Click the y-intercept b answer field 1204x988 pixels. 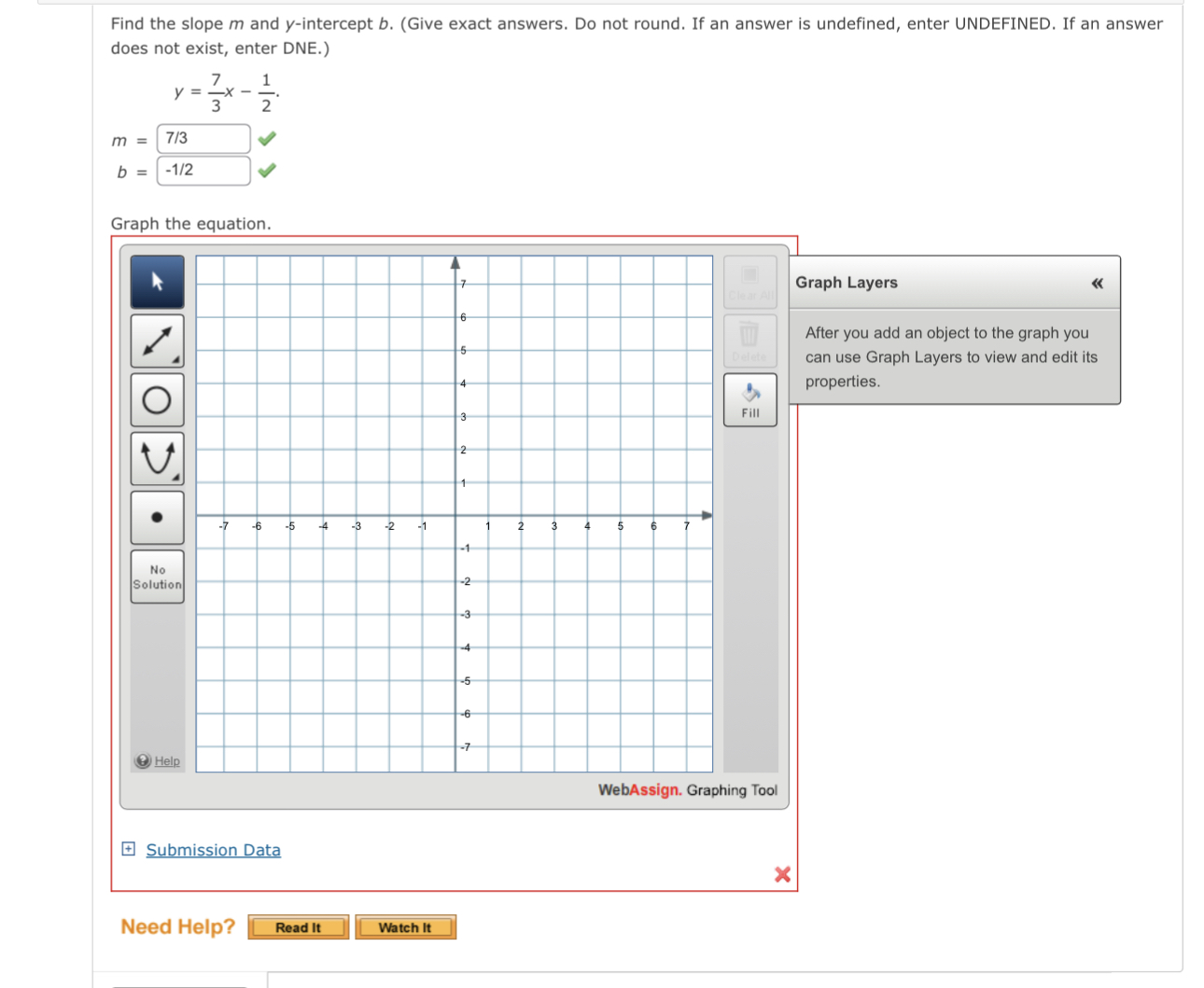tap(203, 170)
